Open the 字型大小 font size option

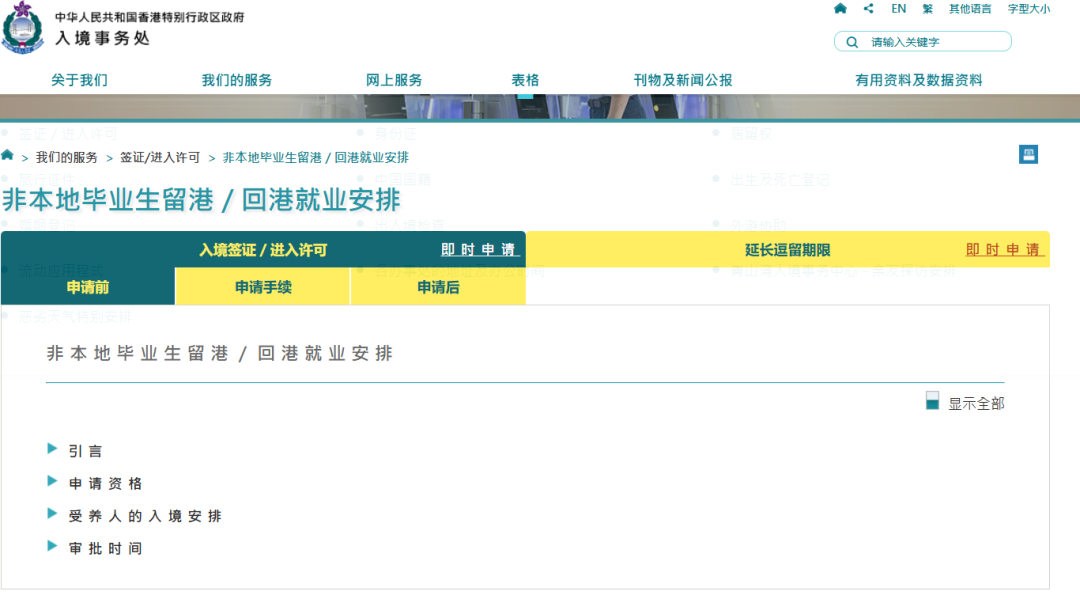click(1028, 9)
